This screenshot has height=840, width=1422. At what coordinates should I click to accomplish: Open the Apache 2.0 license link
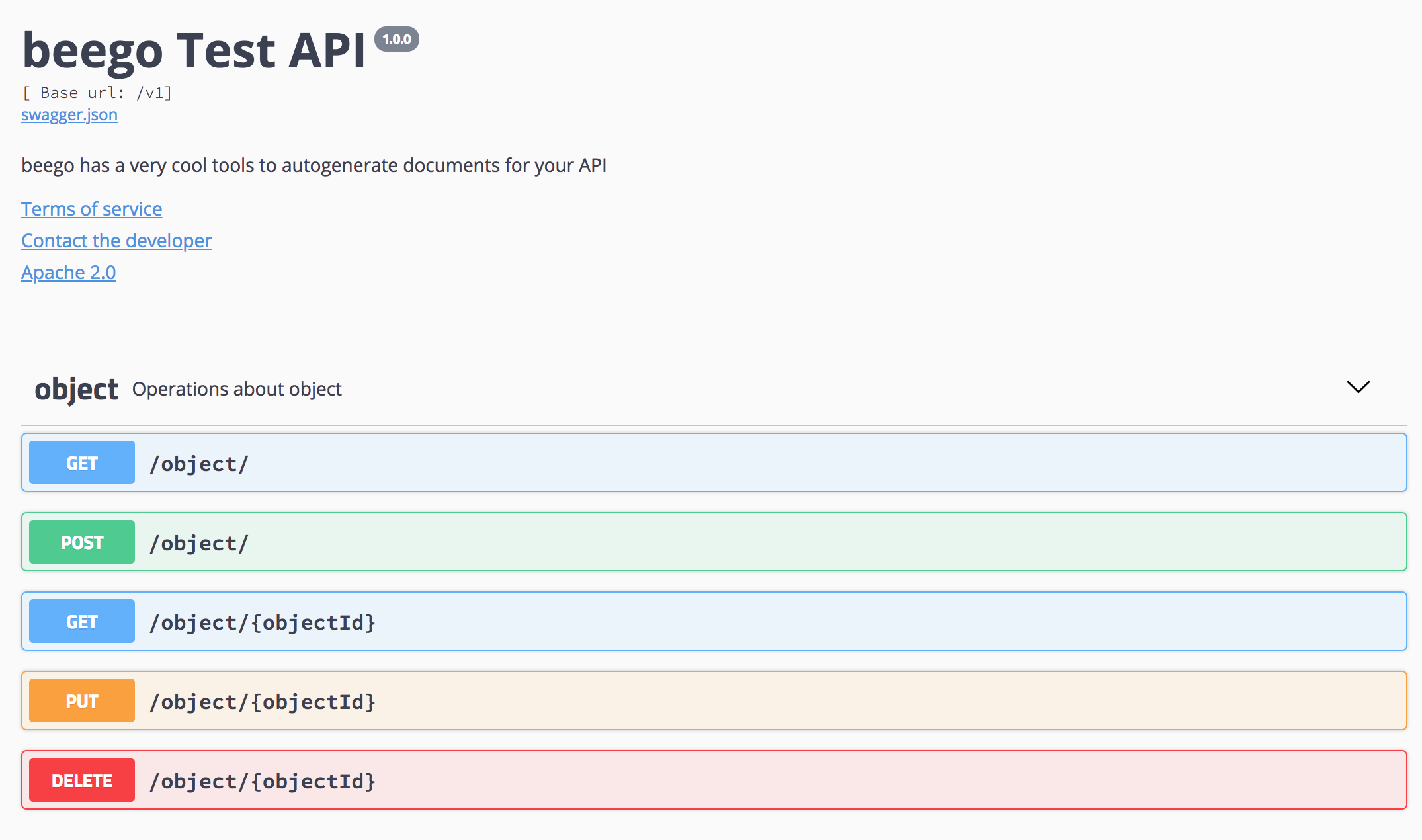(69, 273)
